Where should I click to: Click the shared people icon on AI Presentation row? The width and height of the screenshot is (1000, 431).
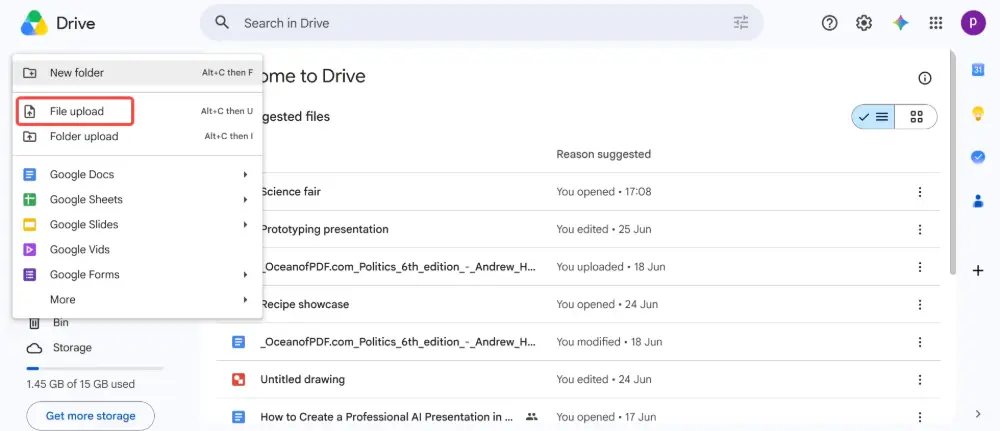531,417
